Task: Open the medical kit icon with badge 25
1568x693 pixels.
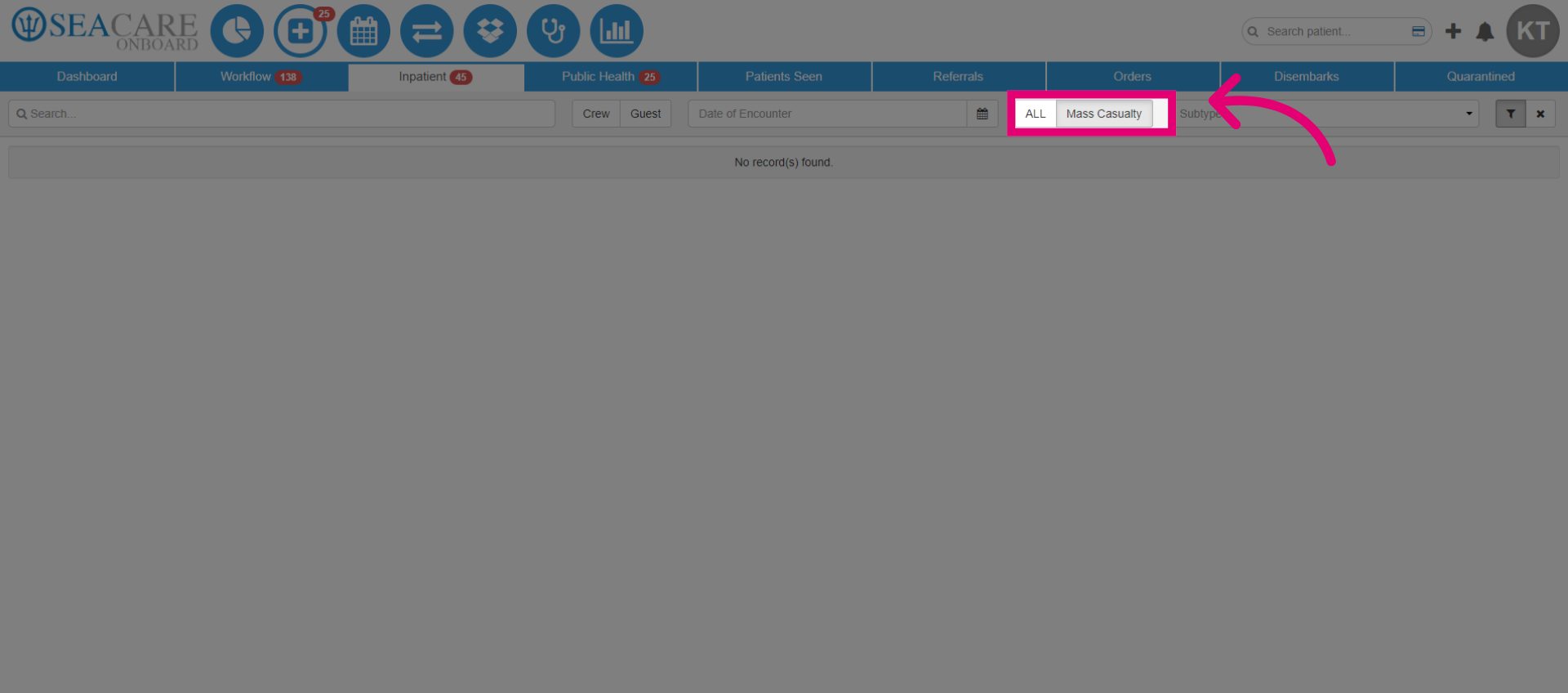Action: coord(301,31)
